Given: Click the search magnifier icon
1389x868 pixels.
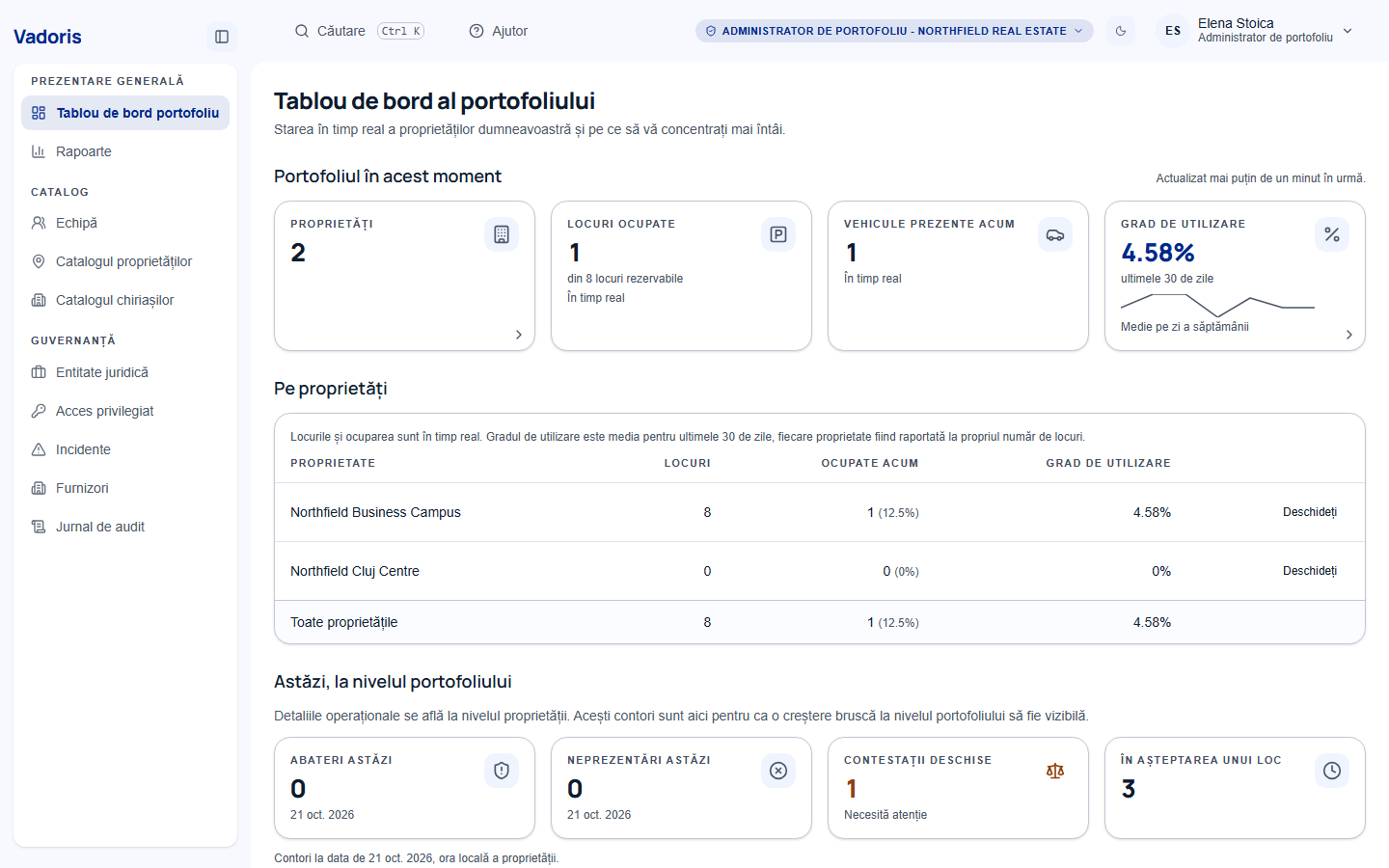Looking at the screenshot, I should (x=302, y=31).
